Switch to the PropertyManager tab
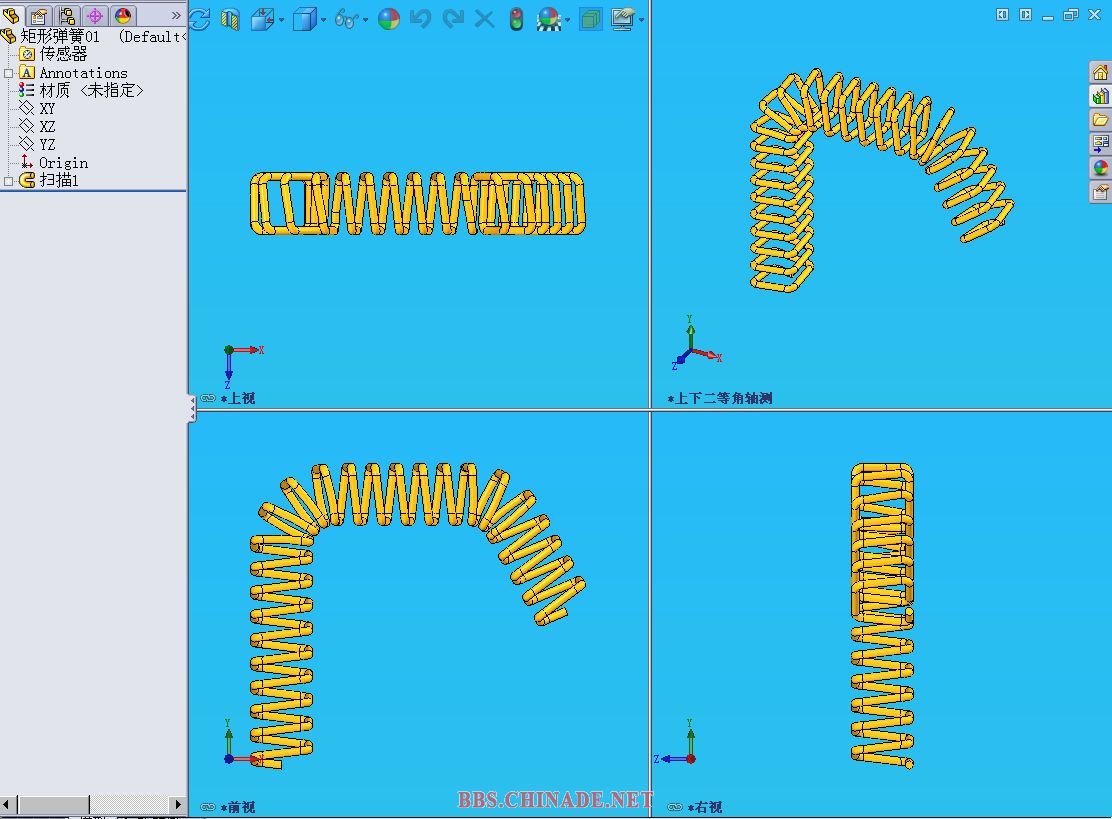This screenshot has height=819, width=1112. [39, 16]
